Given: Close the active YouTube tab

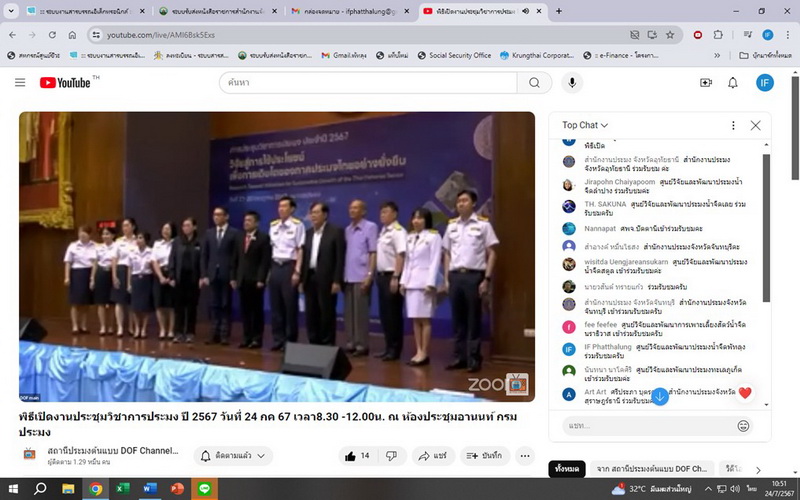Looking at the screenshot, I should 539,11.
